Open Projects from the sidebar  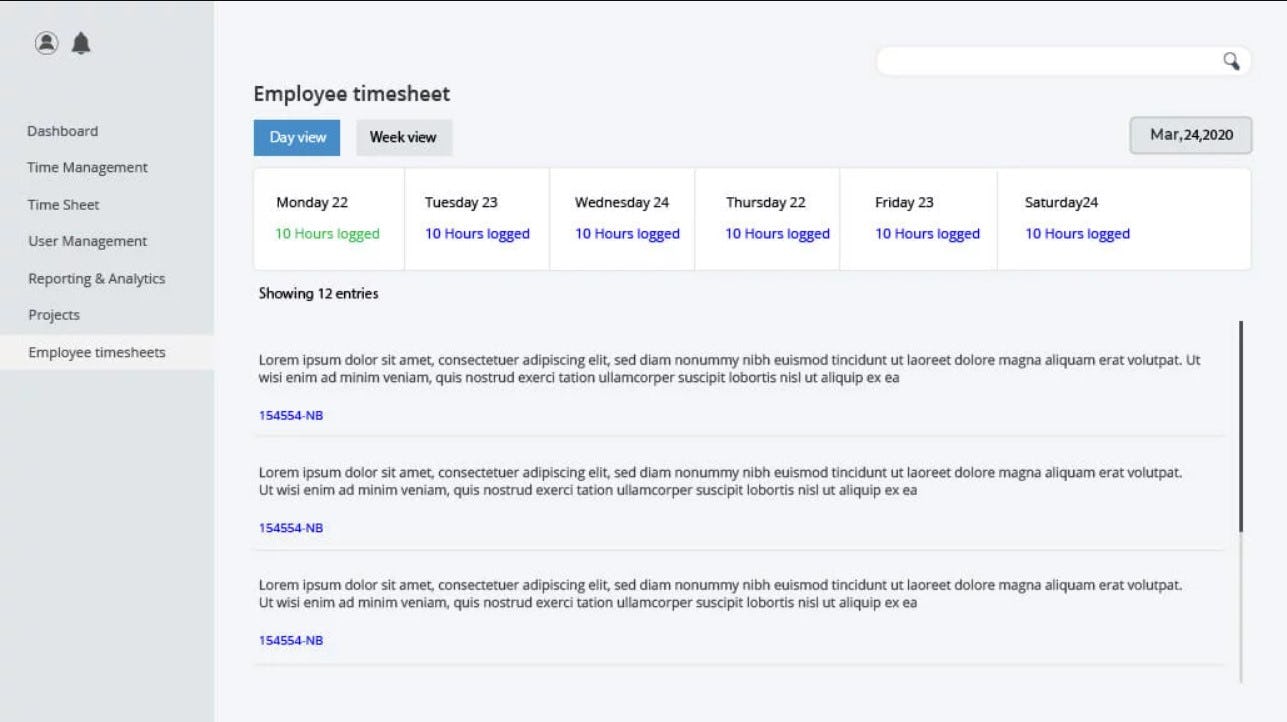point(54,315)
